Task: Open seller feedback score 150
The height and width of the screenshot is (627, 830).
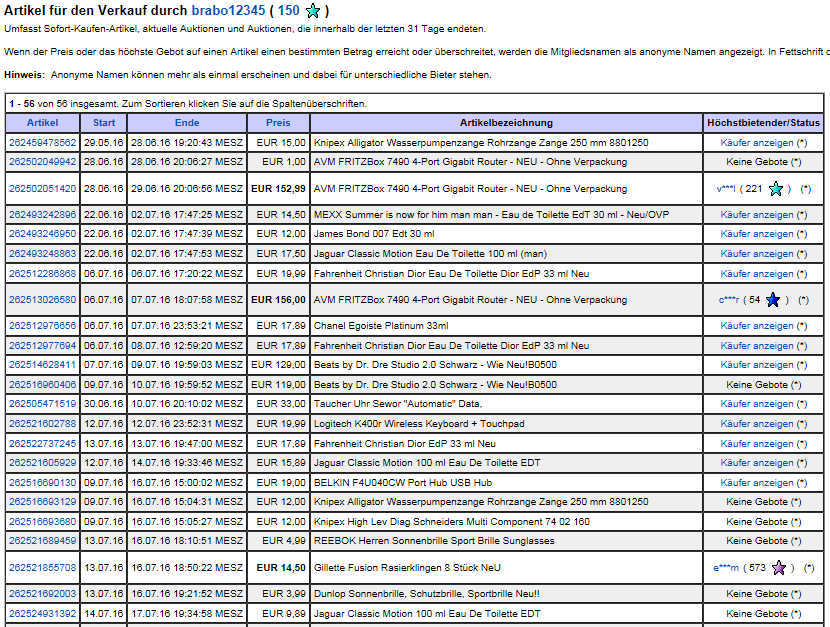Action: (288, 11)
